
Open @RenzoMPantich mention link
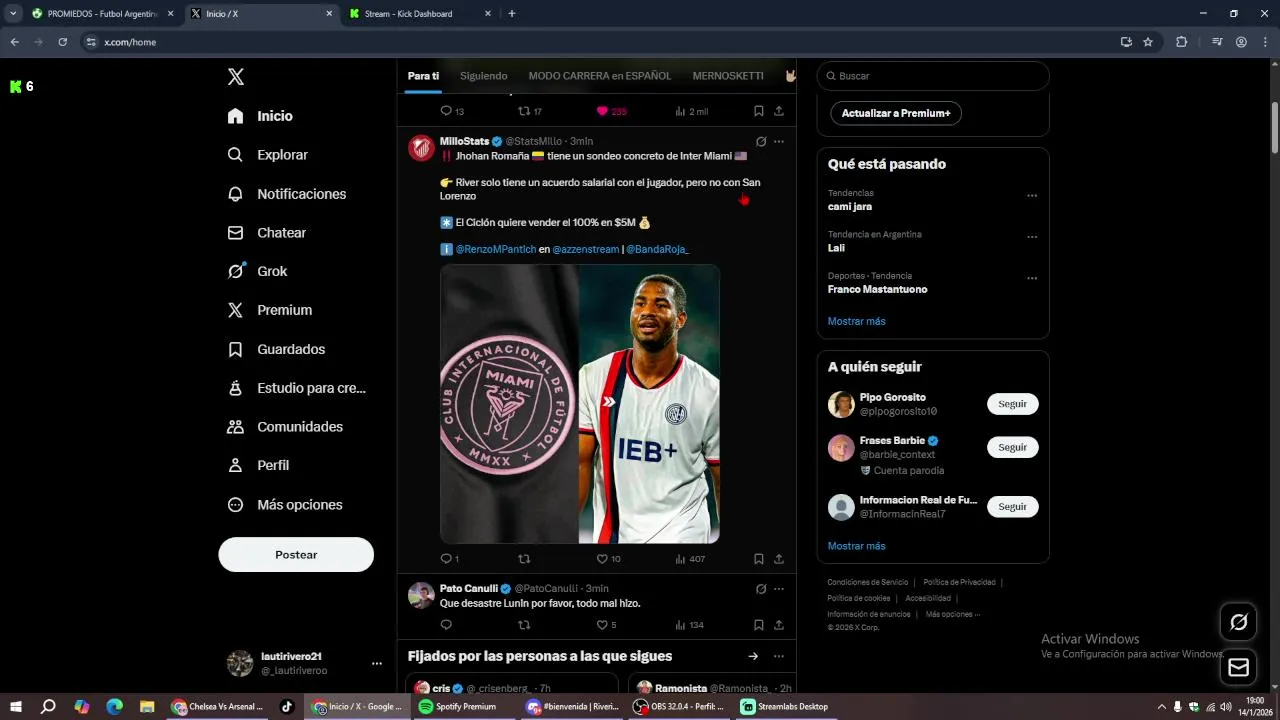(x=496, y=249)
